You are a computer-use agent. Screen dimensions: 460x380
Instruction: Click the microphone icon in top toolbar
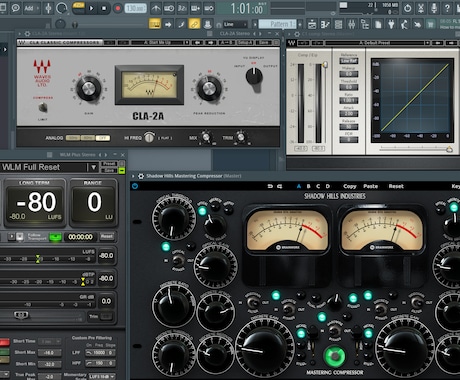coord(434,8)
